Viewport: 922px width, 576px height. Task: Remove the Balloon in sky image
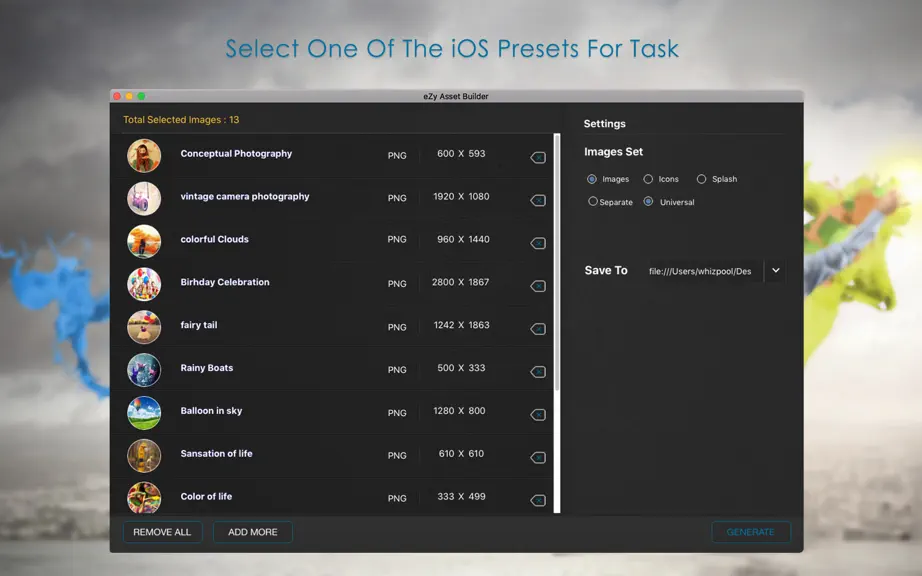pyautogui.click(x=537, y=415)
